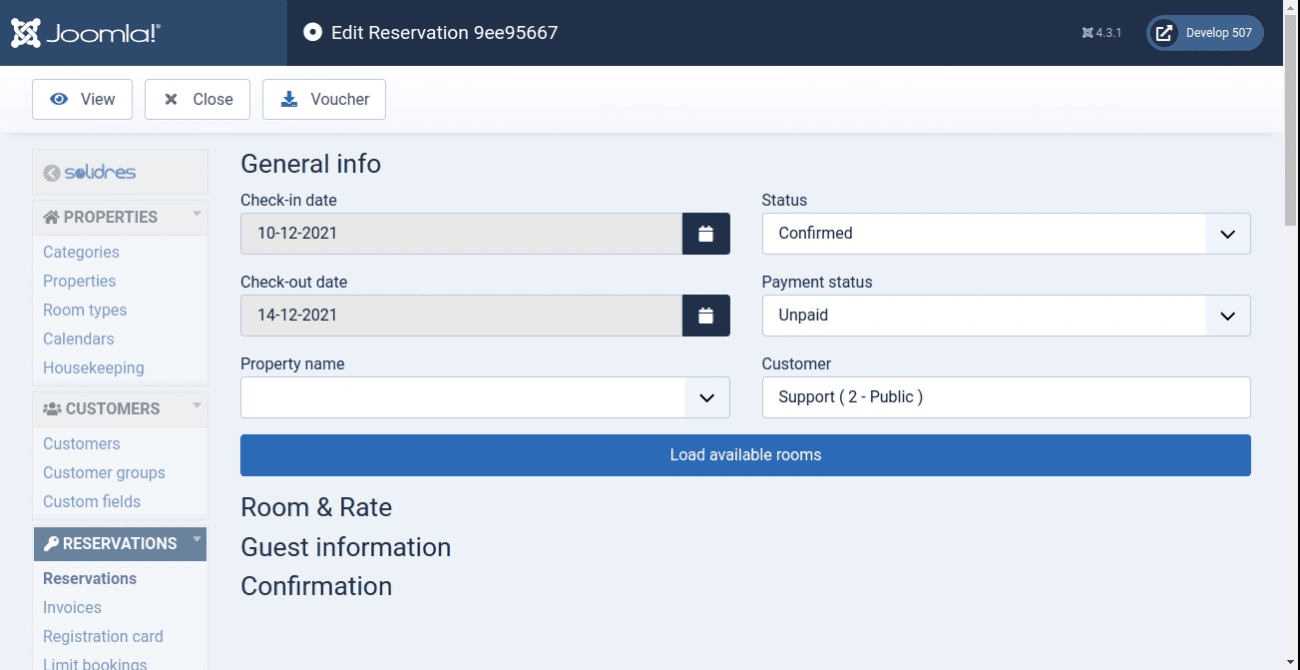Viewport: 1300px width, 670px height.
Task: Click the Solidres logo in sidebar
Action: pos(90,172)
